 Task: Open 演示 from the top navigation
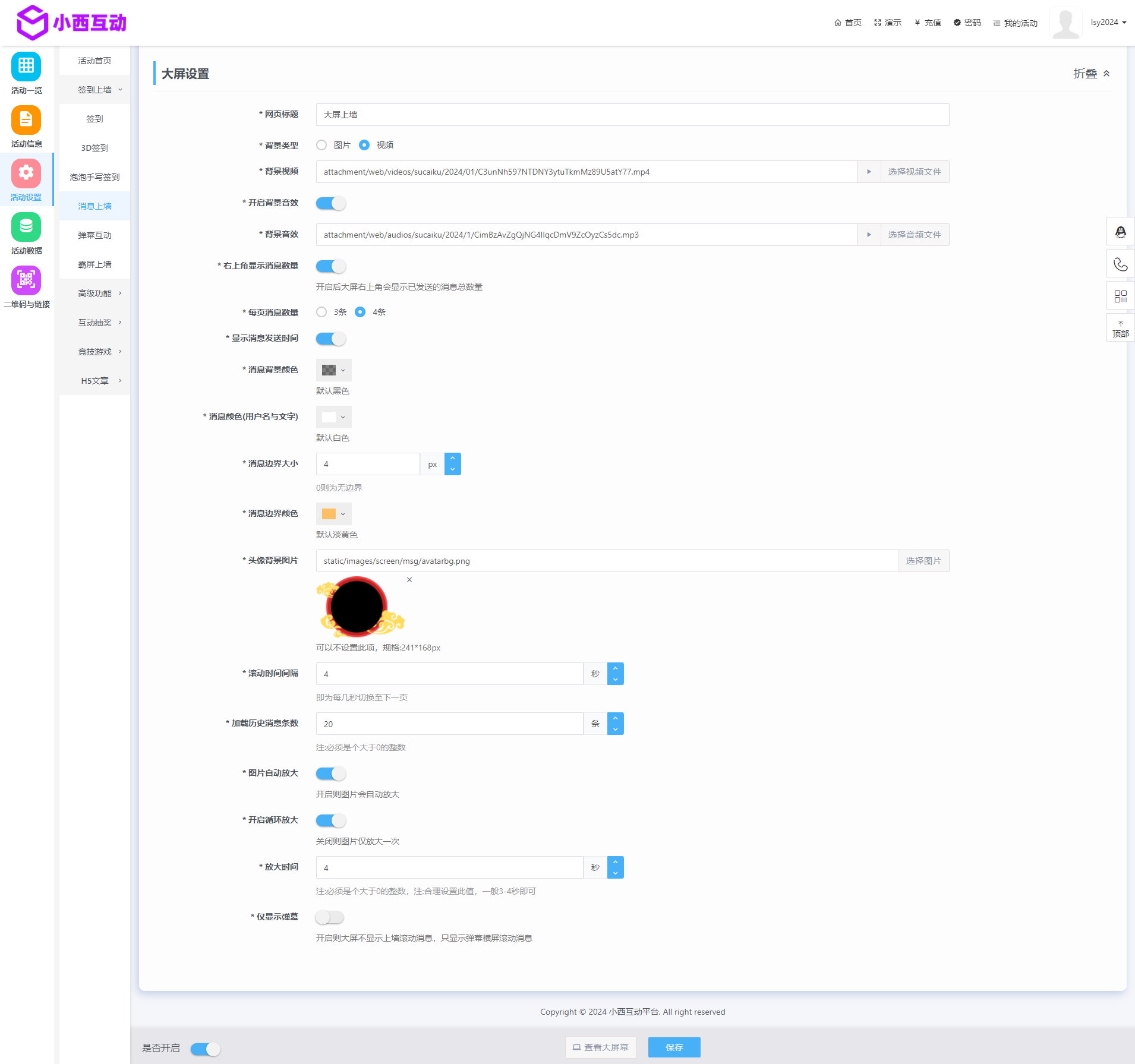888,23
